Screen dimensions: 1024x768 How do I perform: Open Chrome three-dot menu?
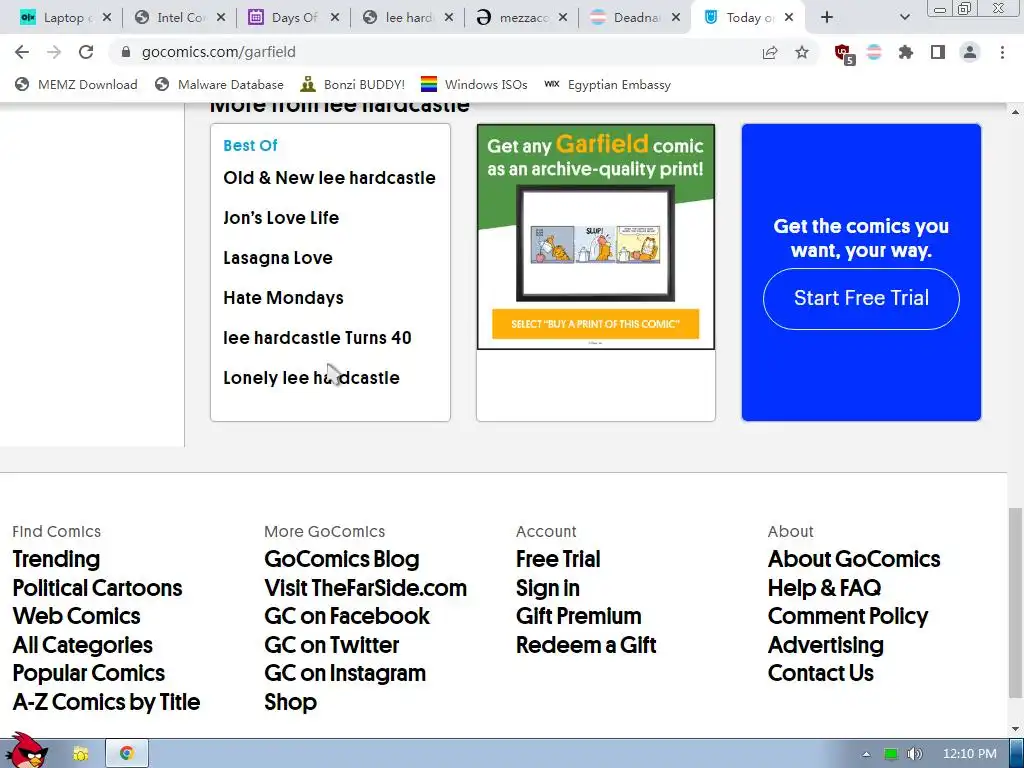click(1002, 52)
